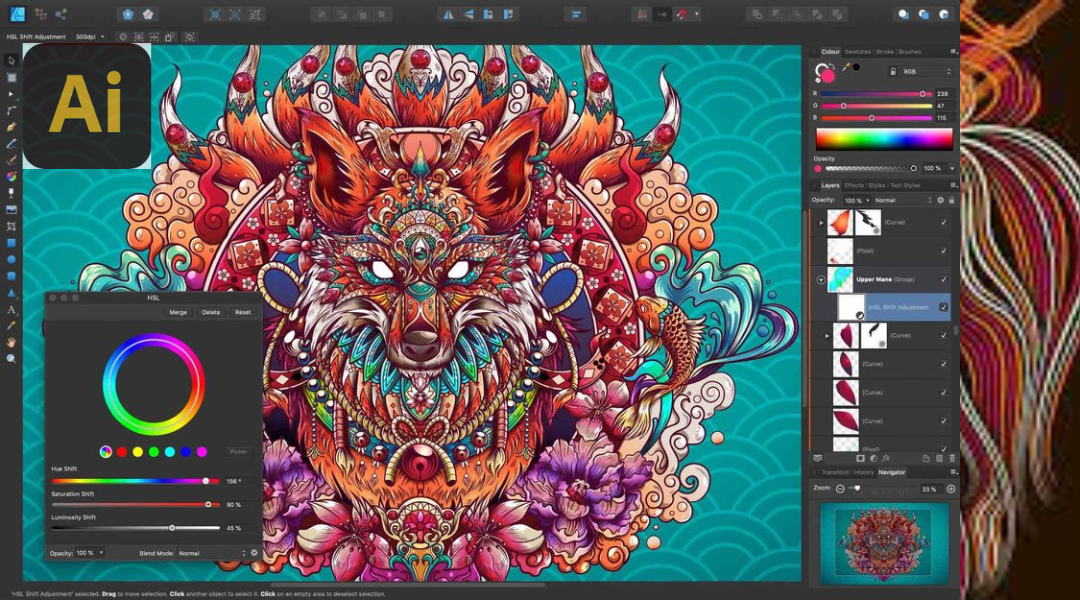Select the Rectangle shape tool
Screen dimensions: 1080x600
(x=11, y=242)
